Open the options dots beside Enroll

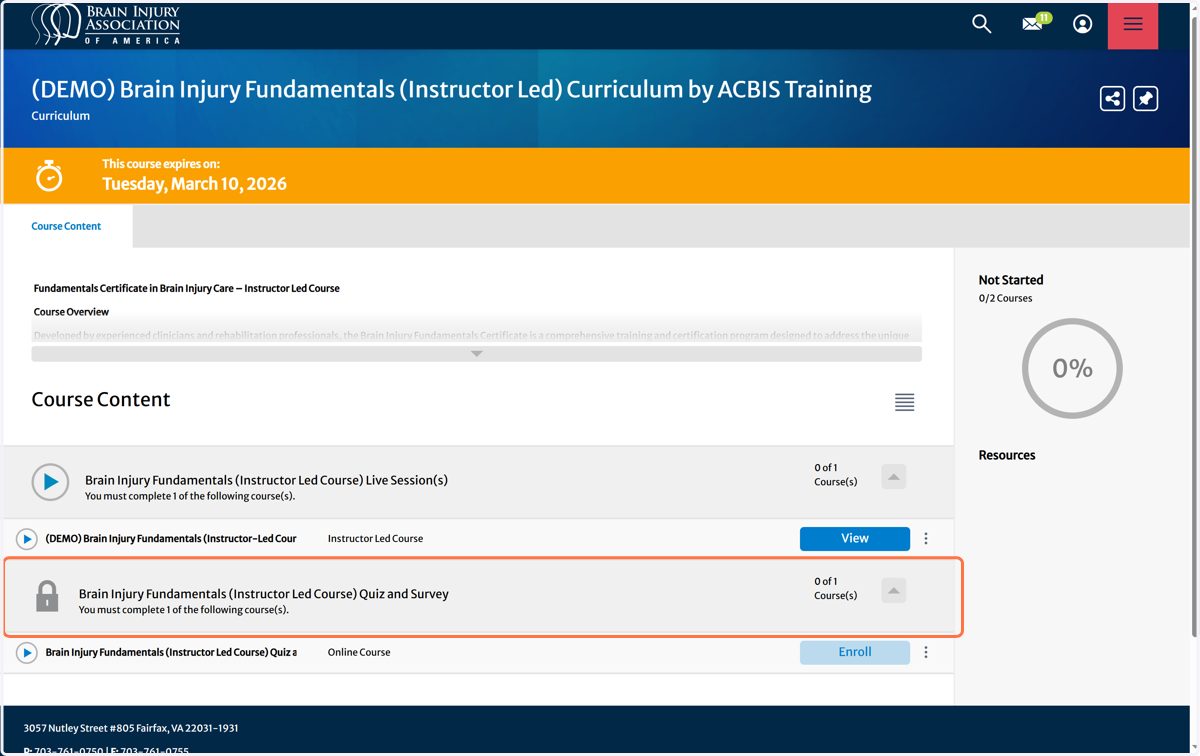pos(926,652)
